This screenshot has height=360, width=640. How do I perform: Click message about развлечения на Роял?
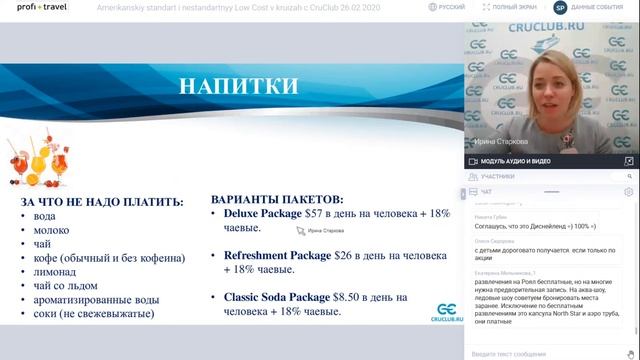click(547, 302)
